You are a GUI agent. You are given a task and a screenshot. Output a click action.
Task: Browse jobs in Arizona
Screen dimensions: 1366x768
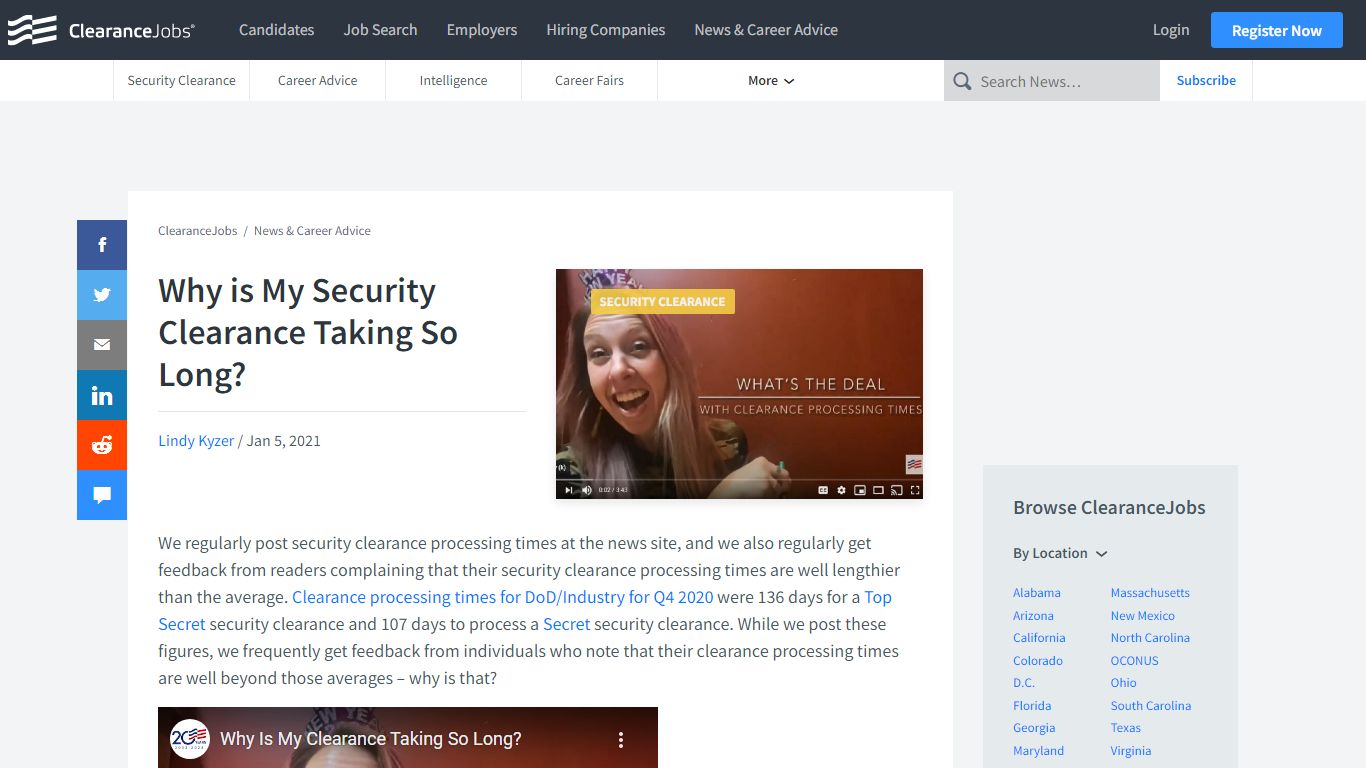point(1033,616)
